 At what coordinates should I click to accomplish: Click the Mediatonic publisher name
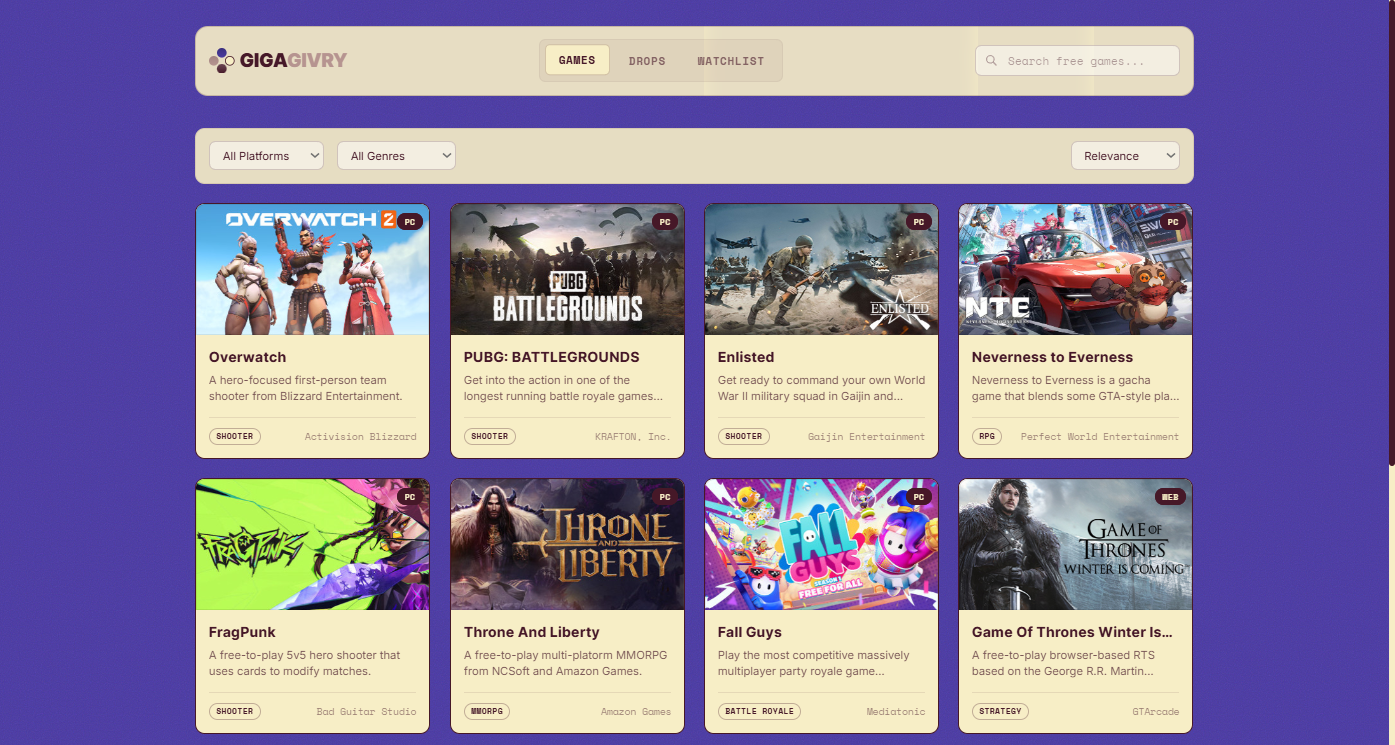pyautogui.click(x=896, y=711)
